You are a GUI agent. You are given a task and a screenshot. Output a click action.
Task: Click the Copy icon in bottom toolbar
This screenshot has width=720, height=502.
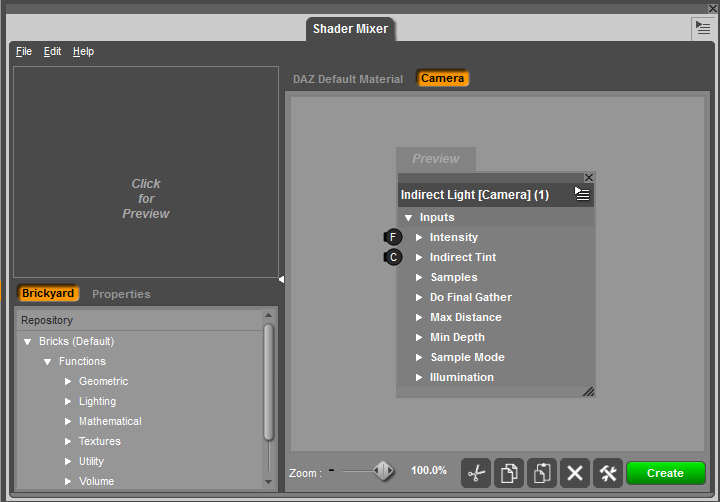pos(509,473)
